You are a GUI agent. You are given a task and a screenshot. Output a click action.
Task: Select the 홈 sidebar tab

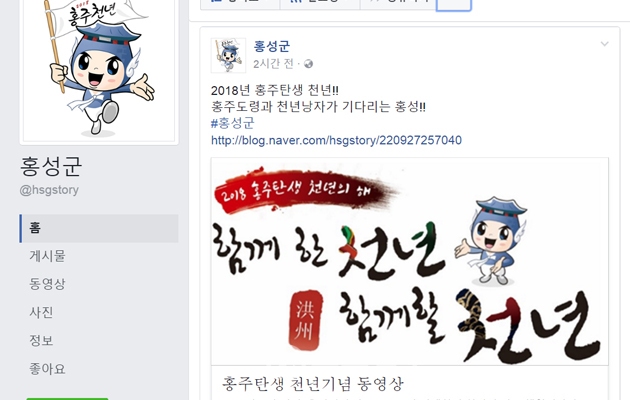(x=99, y=229)
